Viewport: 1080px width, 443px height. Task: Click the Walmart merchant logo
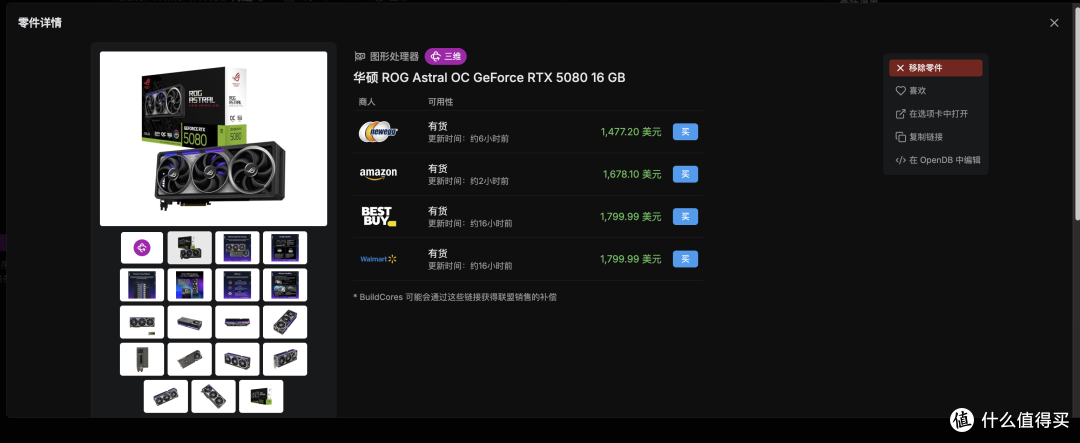[378, 259]
